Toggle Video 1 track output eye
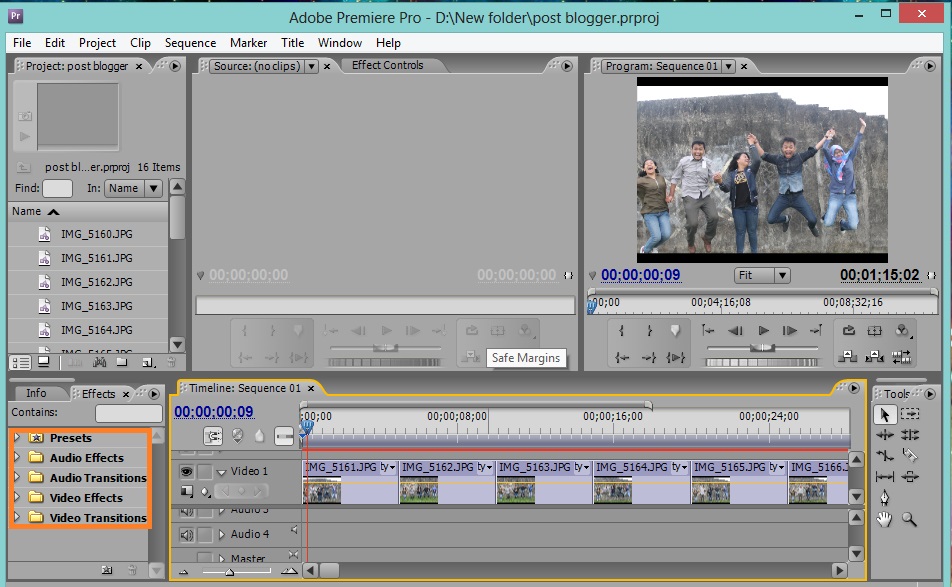This screenshot has width=952, height=587. coord(186,471)
